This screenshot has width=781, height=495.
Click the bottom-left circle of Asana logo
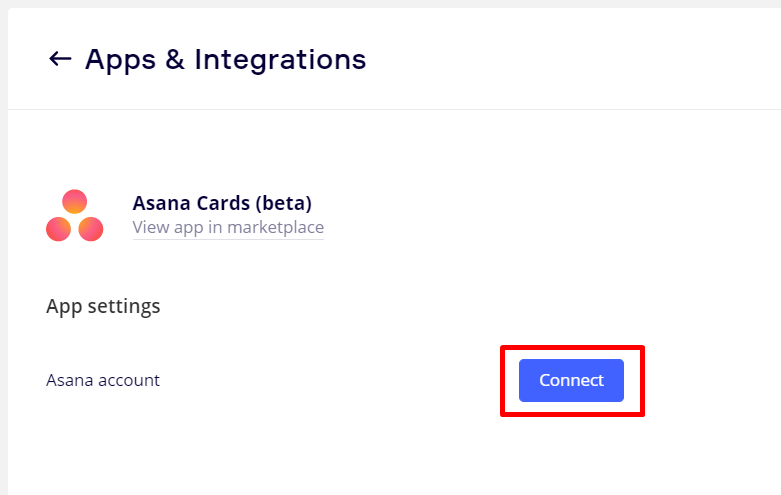[x=59, y=229]
